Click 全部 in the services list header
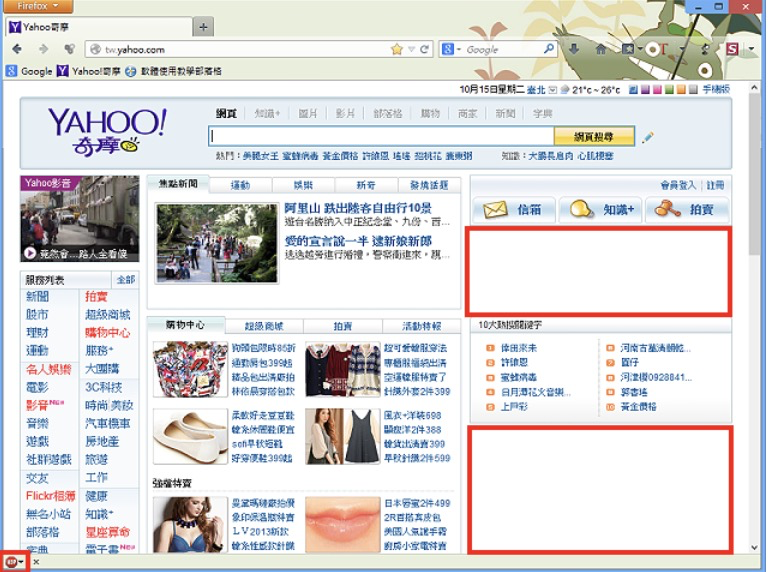The height and width of the screenshot is (572, 768). (125, 280)
